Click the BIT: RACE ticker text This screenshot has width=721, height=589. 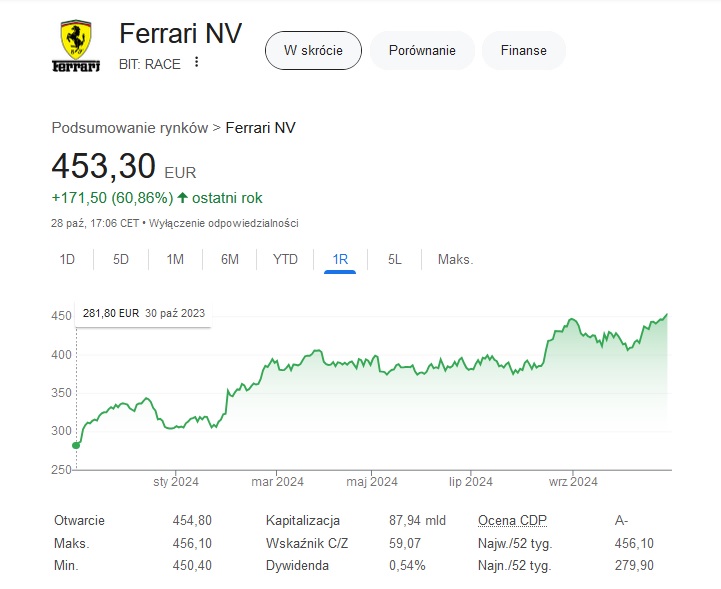coord(149,64)
